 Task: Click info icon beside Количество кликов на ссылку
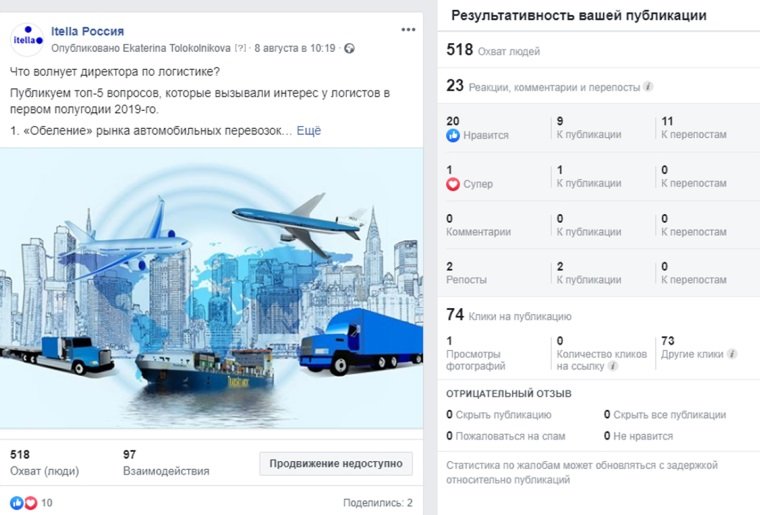coord(613,366)
